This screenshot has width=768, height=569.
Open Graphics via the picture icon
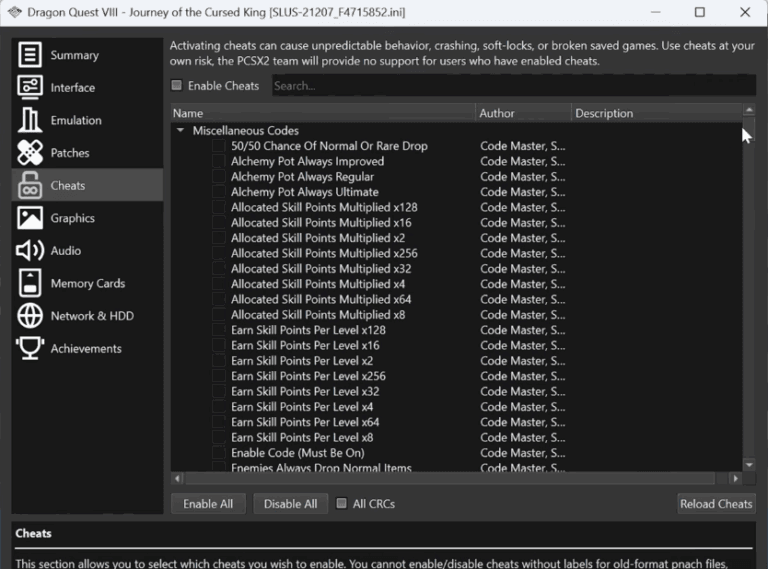click(30, 218)
